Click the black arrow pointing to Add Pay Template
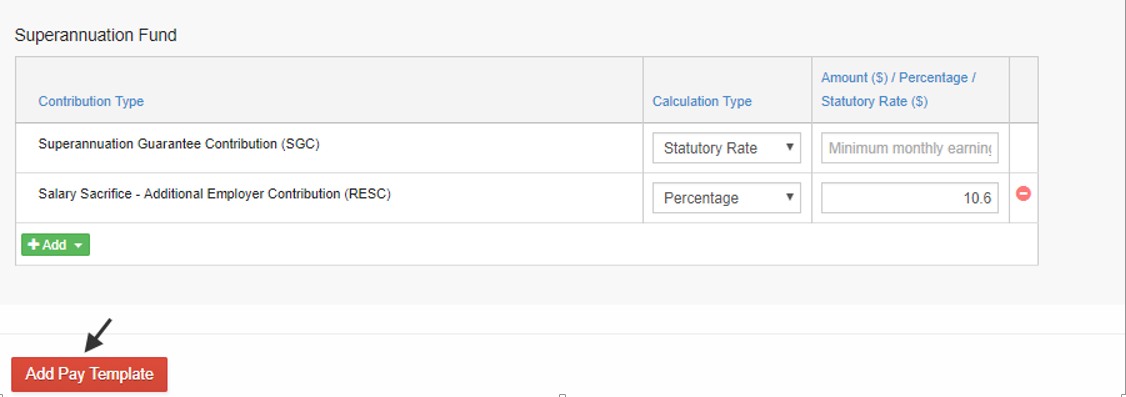The height and width of the screenshot is (397, 1126). pos(98,335)
